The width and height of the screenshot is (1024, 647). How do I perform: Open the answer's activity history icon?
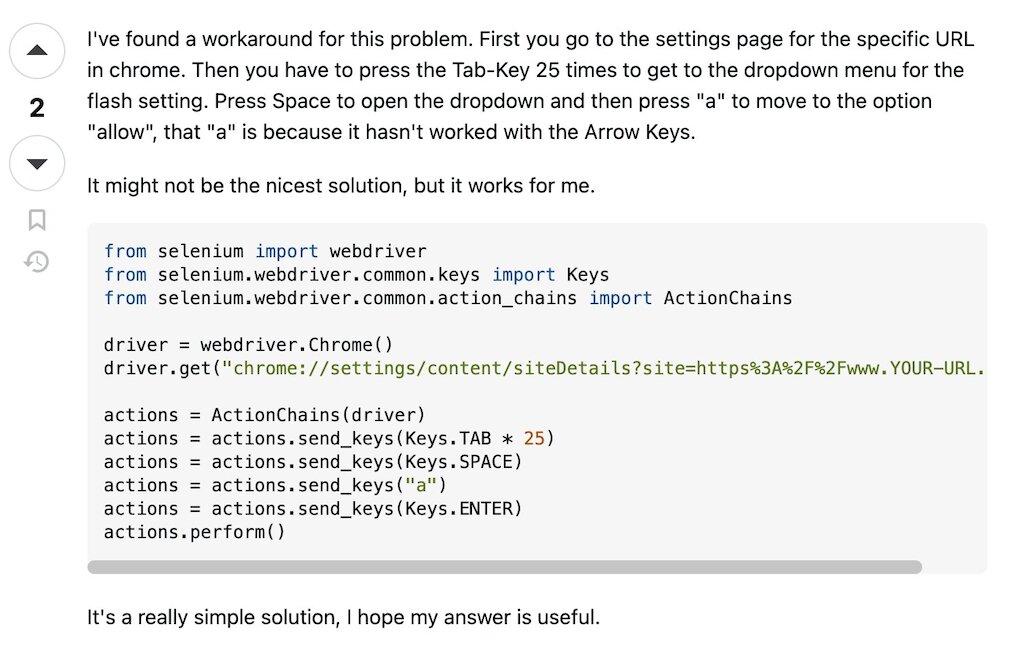click(37, 262)
